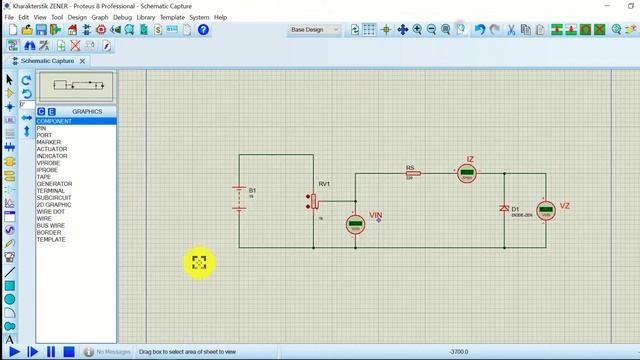This screenshot has width=640, height=360.
Task: Toggle the false origin crosshair icon
Action: coord(386,29)
